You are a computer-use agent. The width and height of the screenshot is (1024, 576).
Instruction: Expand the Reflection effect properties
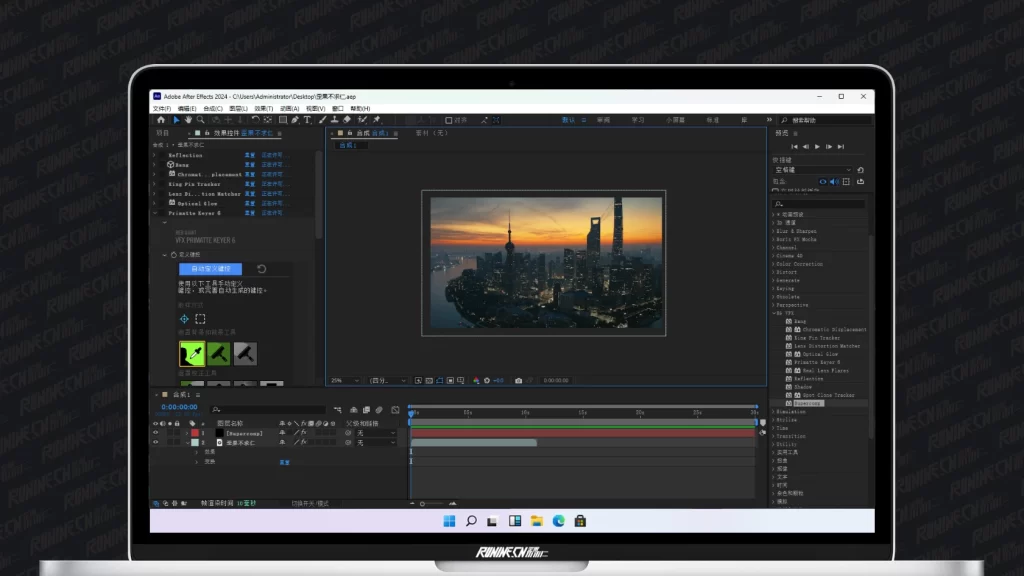(155, 156)
